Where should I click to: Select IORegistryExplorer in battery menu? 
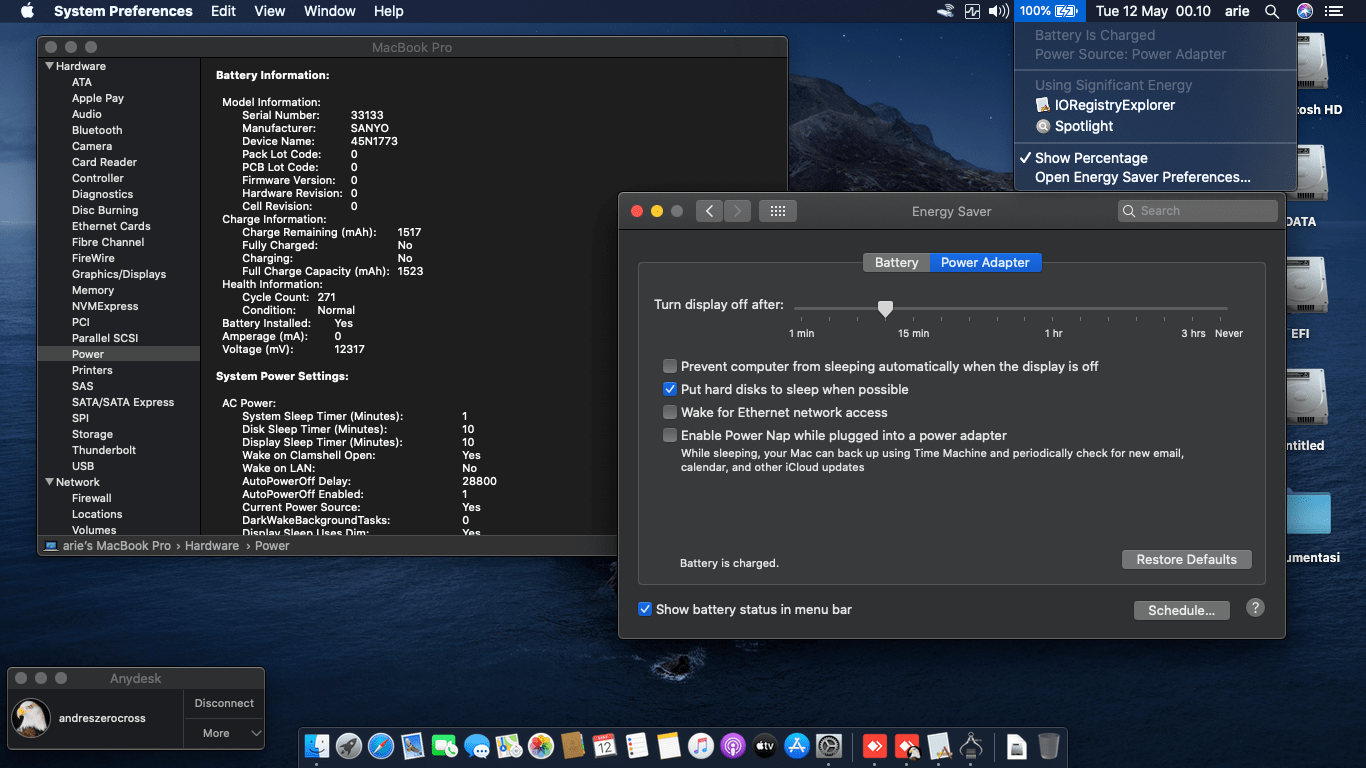tap(1155, 105)
